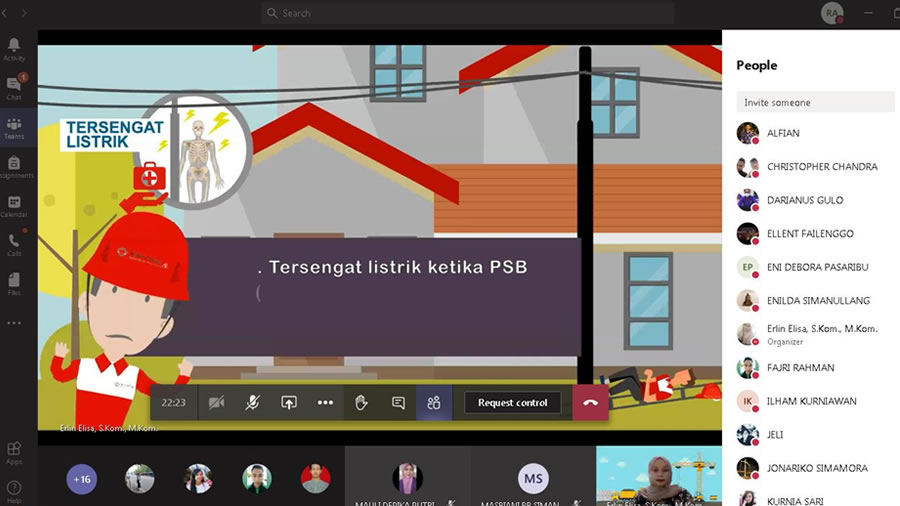Toggle the camera on
The width and height of the screenshot is (900, 506).
(216, 403)
